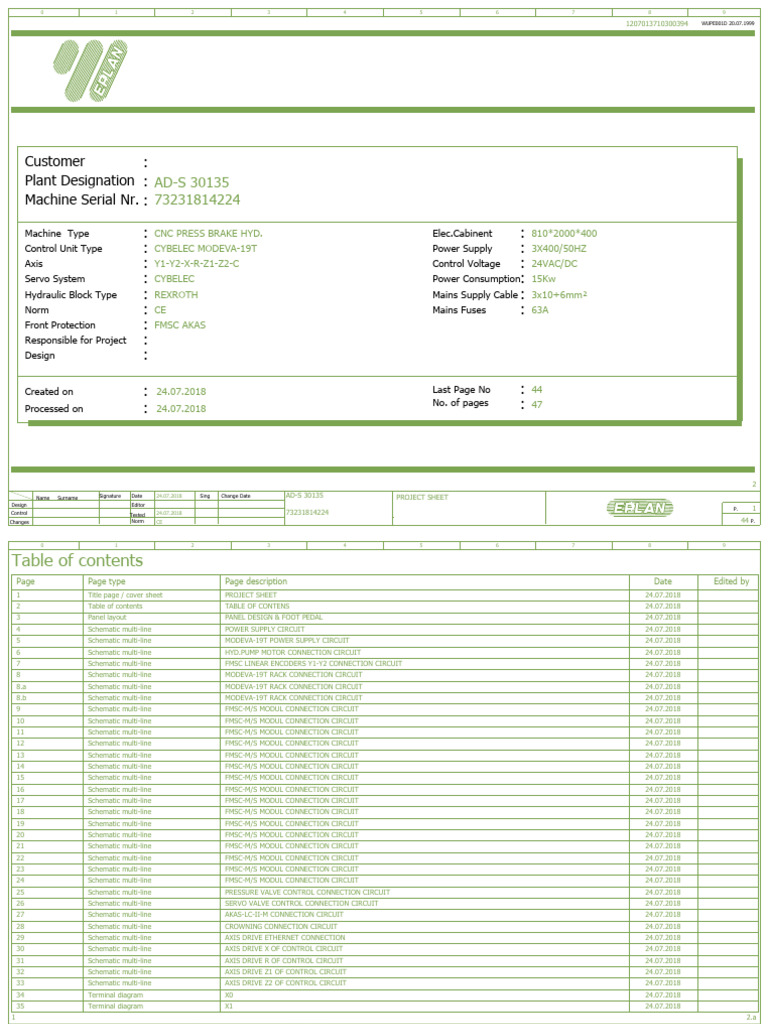Image resolution: width=768 pixels, height=1024 pixels.
Task: Click the document number '1207013710300394'
Action: point(657,24)
